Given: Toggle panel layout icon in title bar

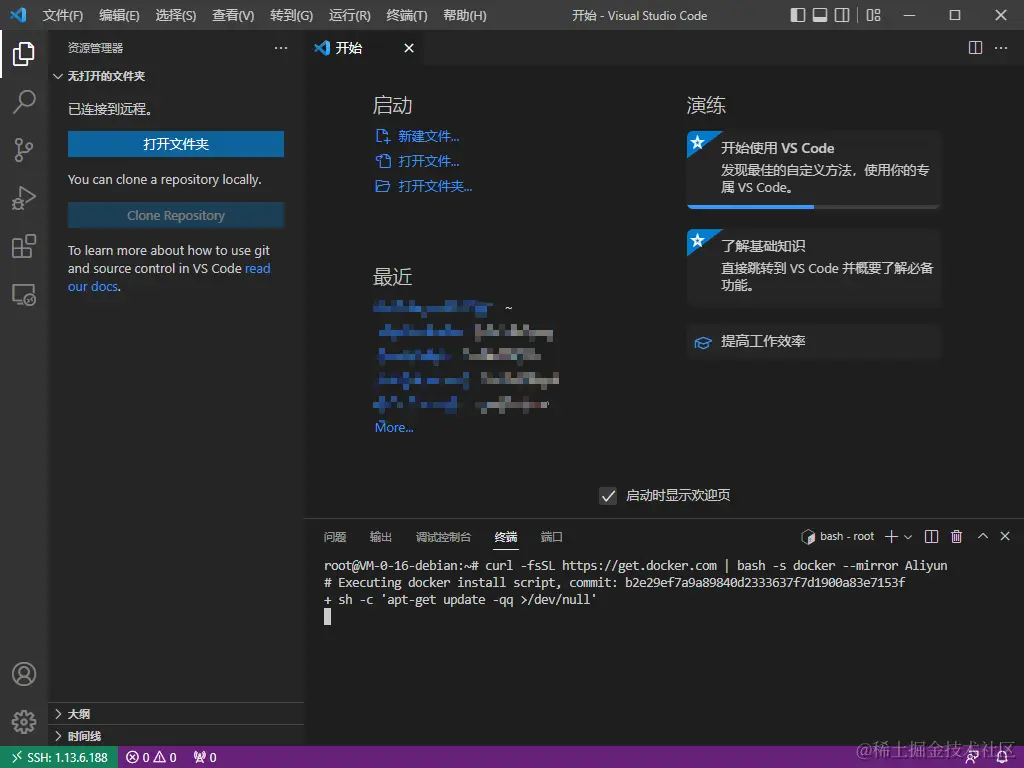Looking at the screenshot, I should (x=820, y=15).
